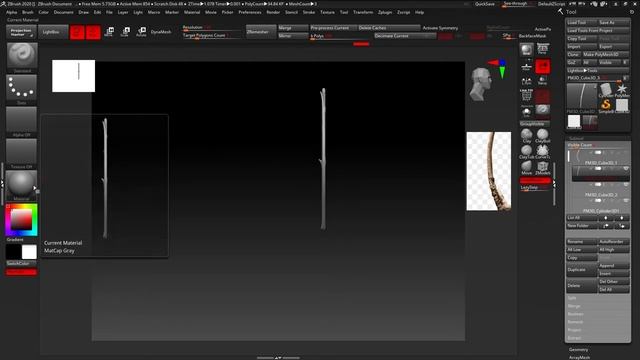Click the Line Fill PolyF icon
Viewport: 640px width, 360px height.
coord(527,95)
